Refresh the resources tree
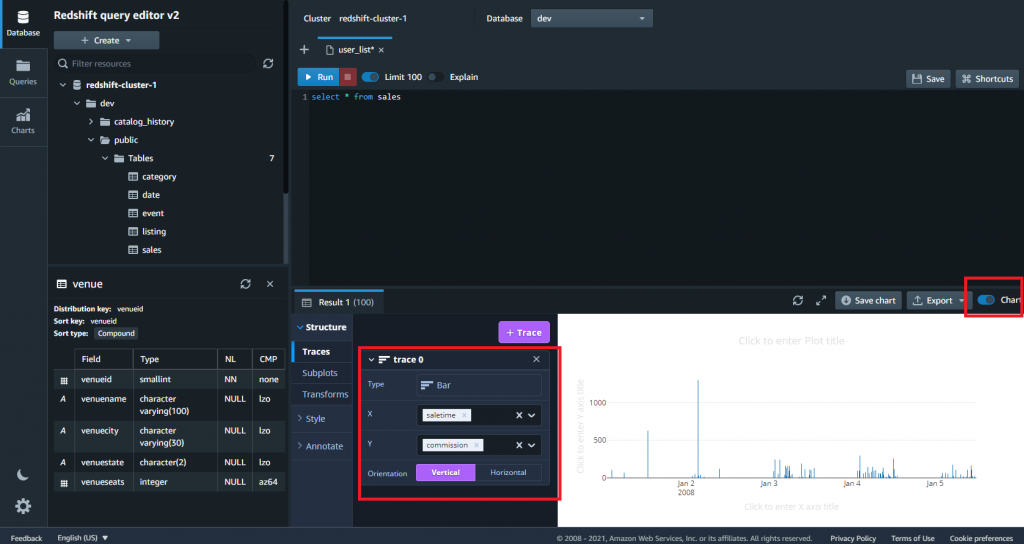1024x544 pixels. click(268, 63)
